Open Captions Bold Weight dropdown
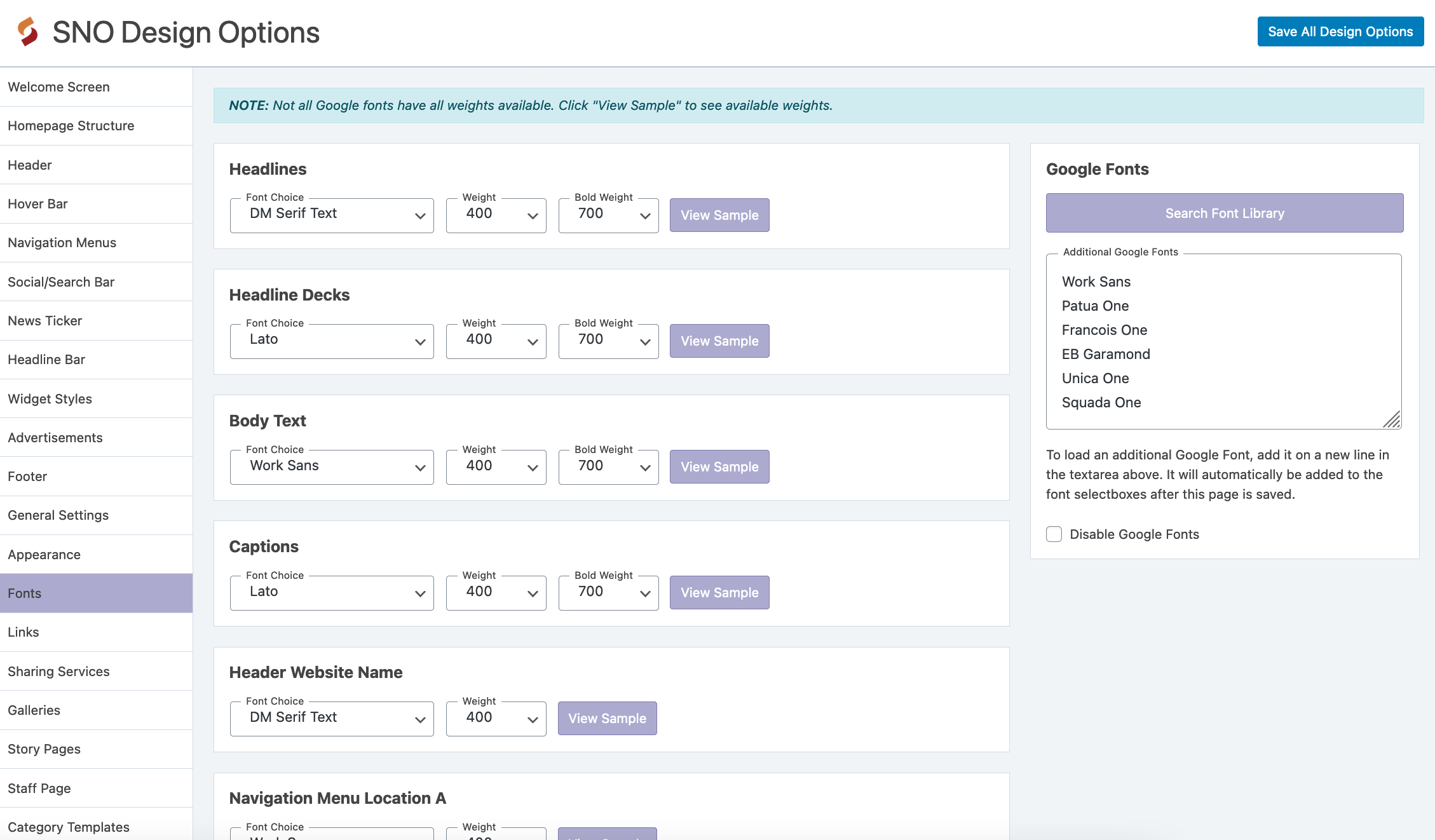The image size is (1435, 840). 609,593
